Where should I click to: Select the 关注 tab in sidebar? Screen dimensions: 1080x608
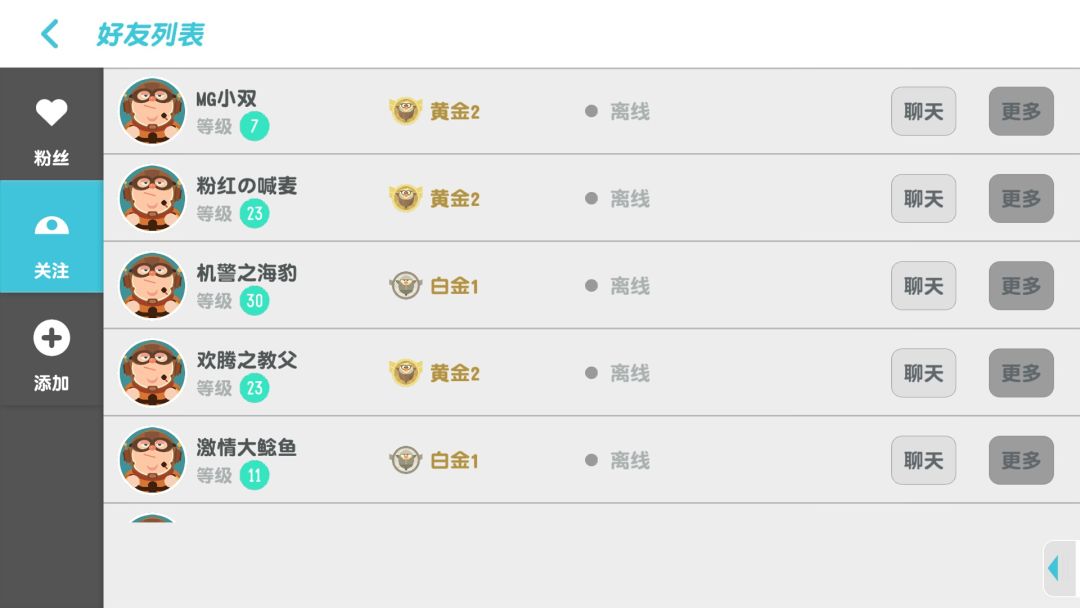pyautogui.click(x=52, y=237)
